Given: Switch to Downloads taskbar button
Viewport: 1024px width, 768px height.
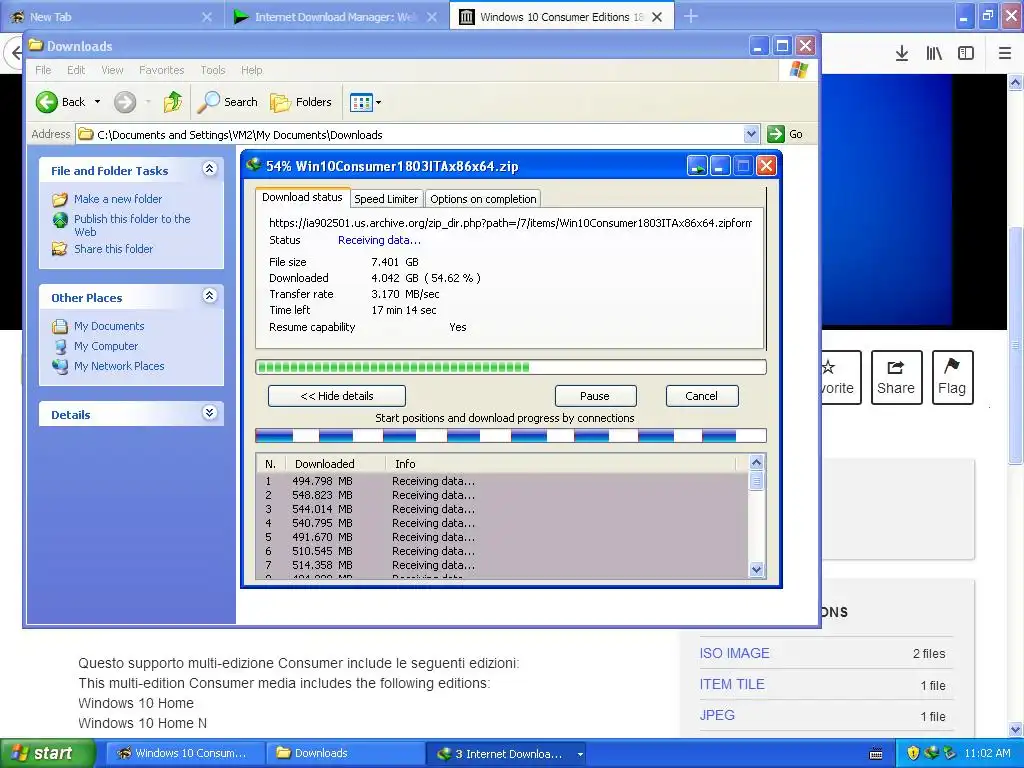Looking at the screenshot, I should 346,754.
